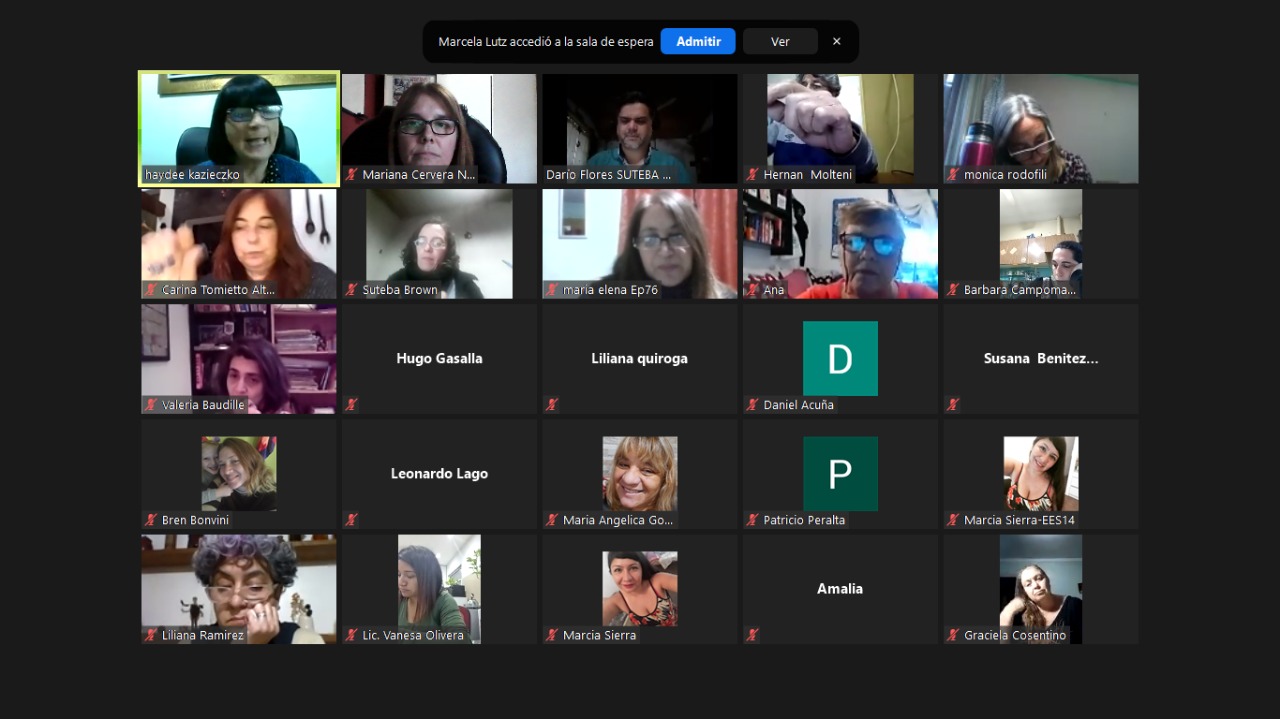
Task: Select haydee kazieczko's highlighted video tile
Action: [239, 128]
